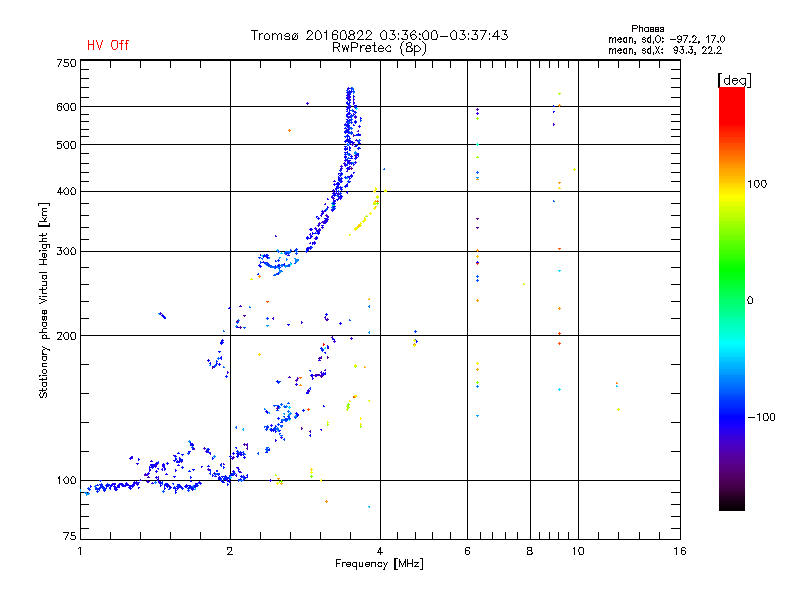Click the y-axis label '750'

(66, 63)
